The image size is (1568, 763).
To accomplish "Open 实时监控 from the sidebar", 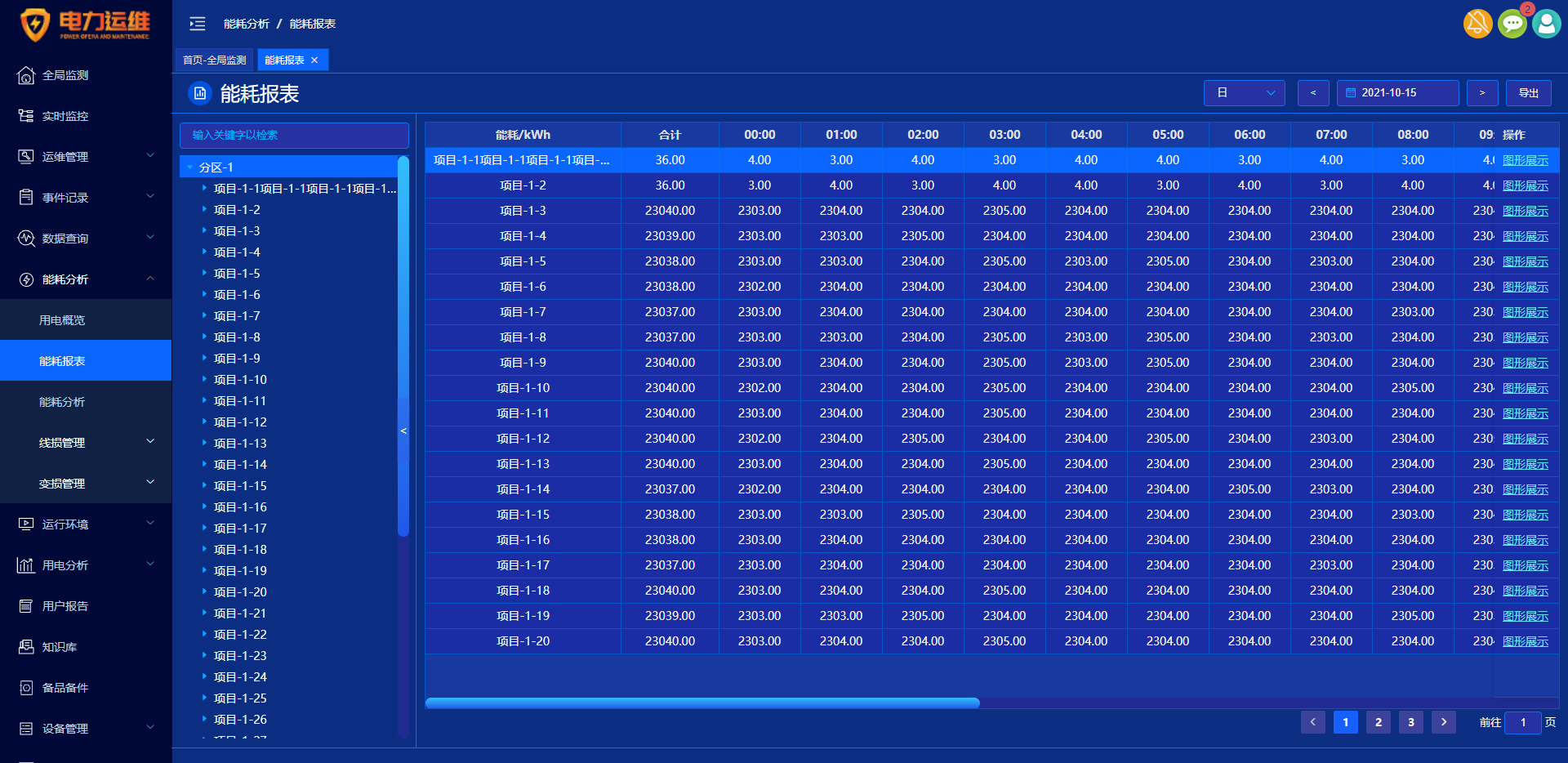I will [x=65, y=116].
